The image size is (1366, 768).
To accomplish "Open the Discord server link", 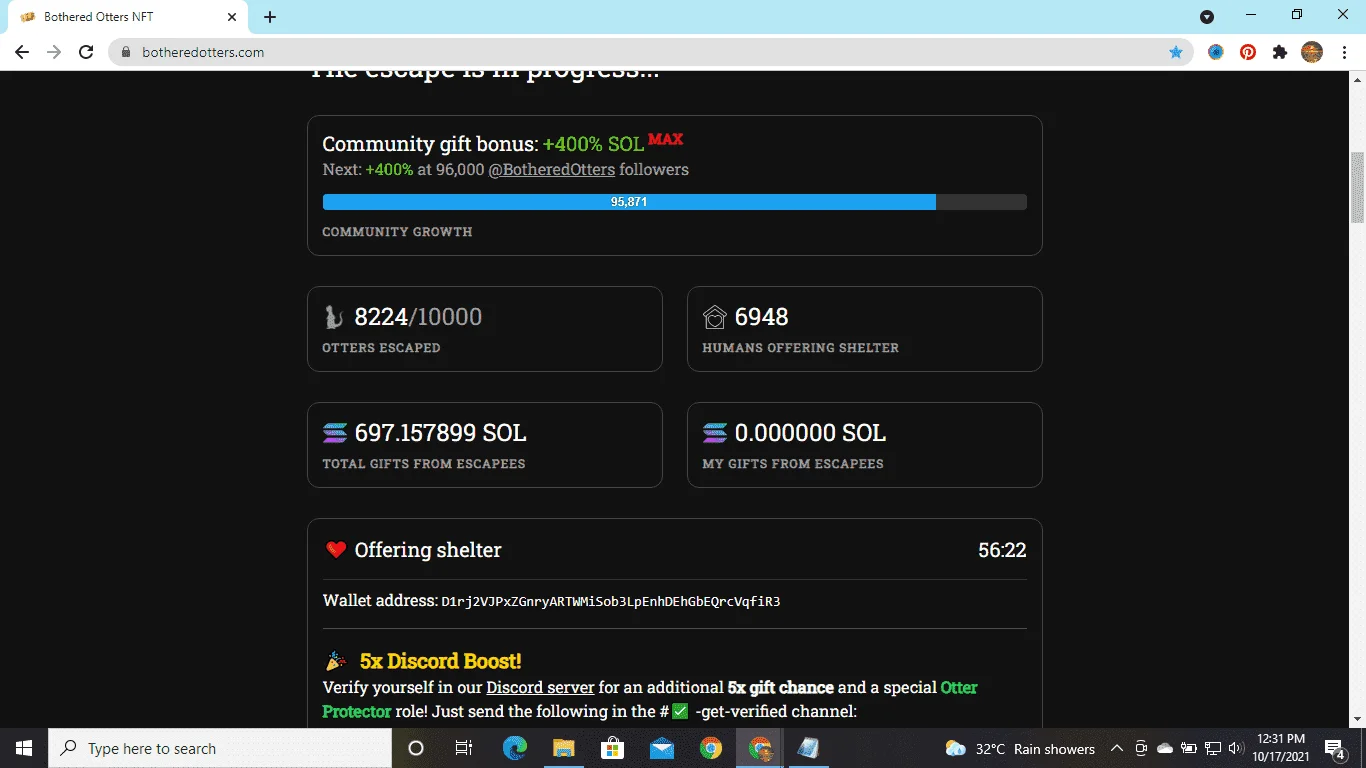I will [540, 688].
